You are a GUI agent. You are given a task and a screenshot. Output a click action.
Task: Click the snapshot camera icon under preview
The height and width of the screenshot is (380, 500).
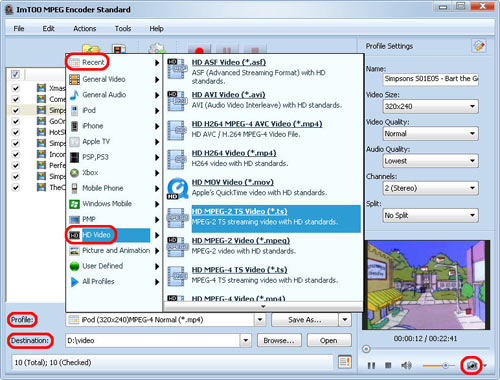coord(471,366)
